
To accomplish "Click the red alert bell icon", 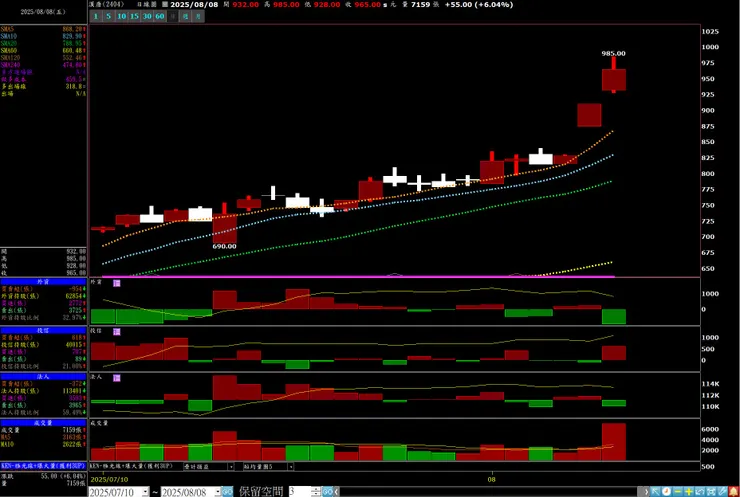I will 734,492.
